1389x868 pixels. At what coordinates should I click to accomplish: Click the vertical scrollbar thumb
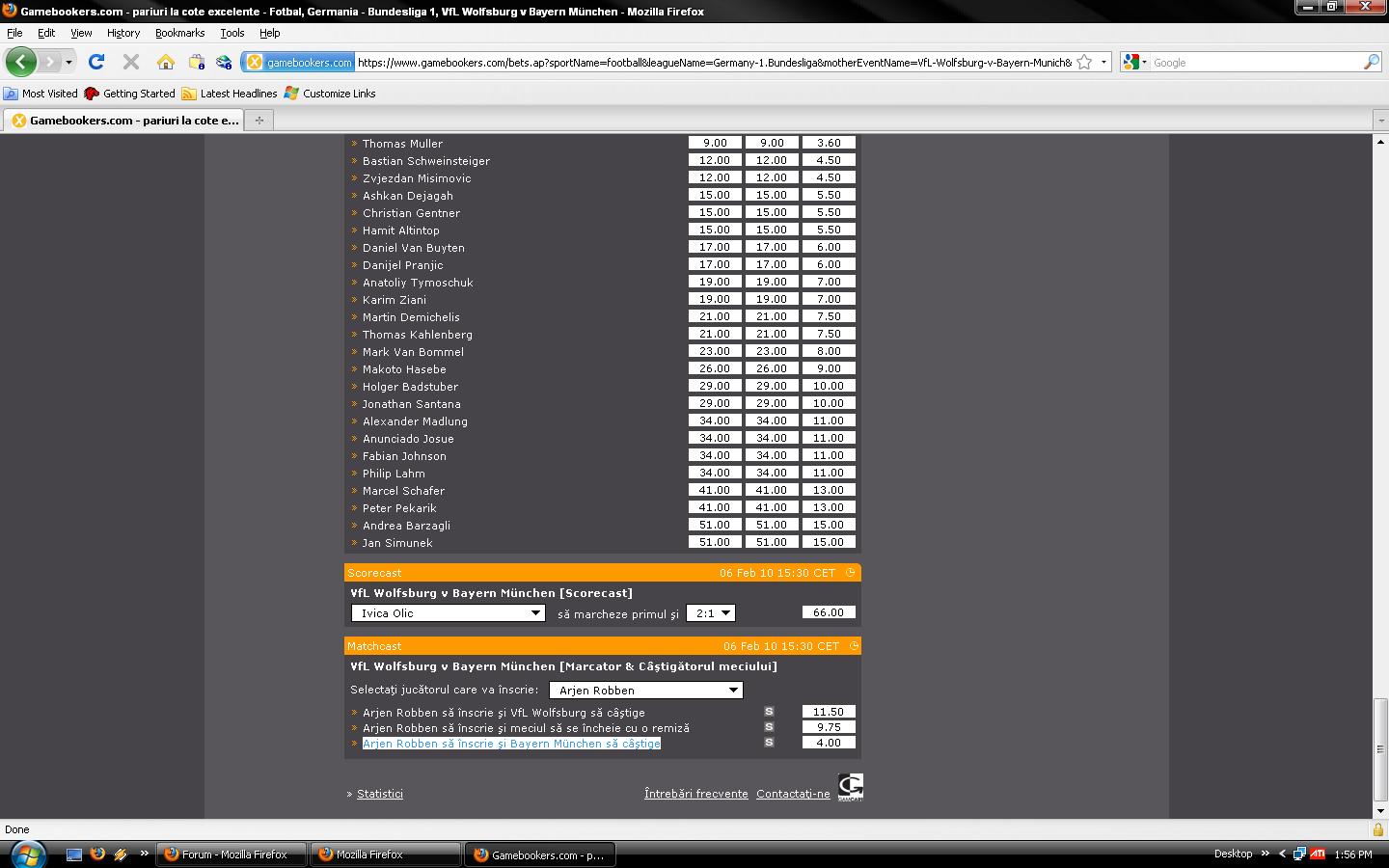click(1380, 749)
